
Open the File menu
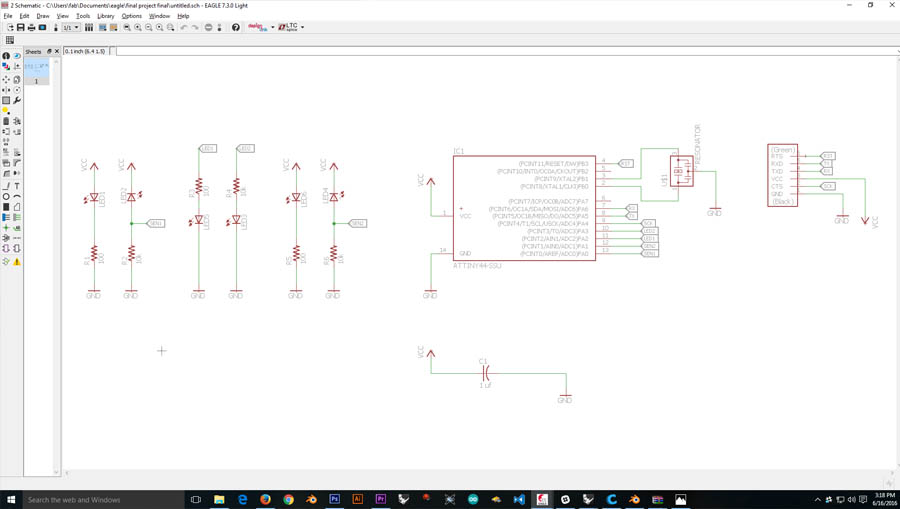click(7, 16)
